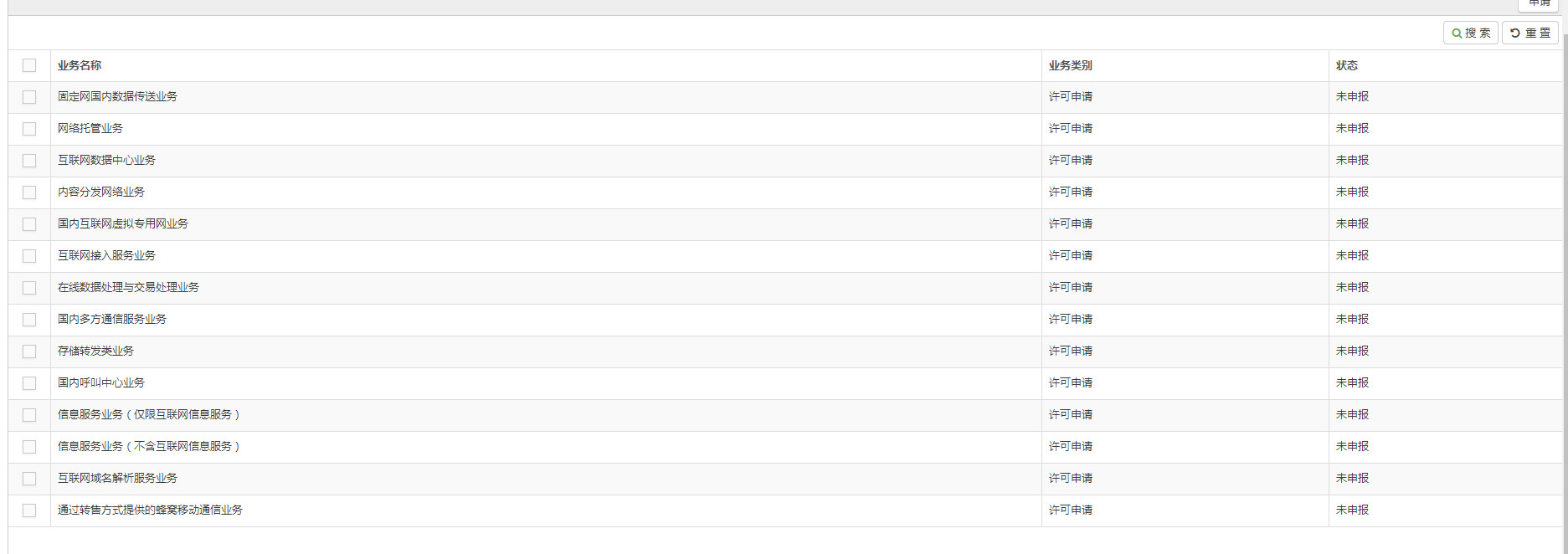Tick the 内容分发网络业务 checkbox
This screenshot has height=554, width=1568.
[29, 192]
